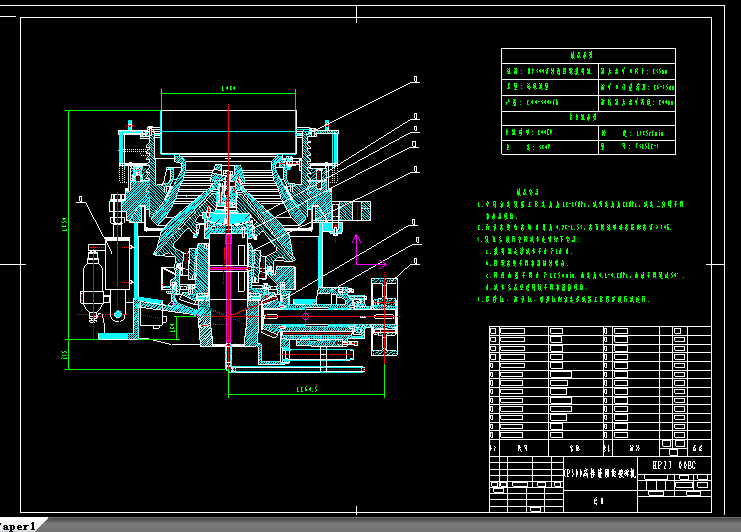This screenshot has height=532, width=741.
Task: Select the tall green vertical dimension line at left
Action: click(x=68, y=230)
